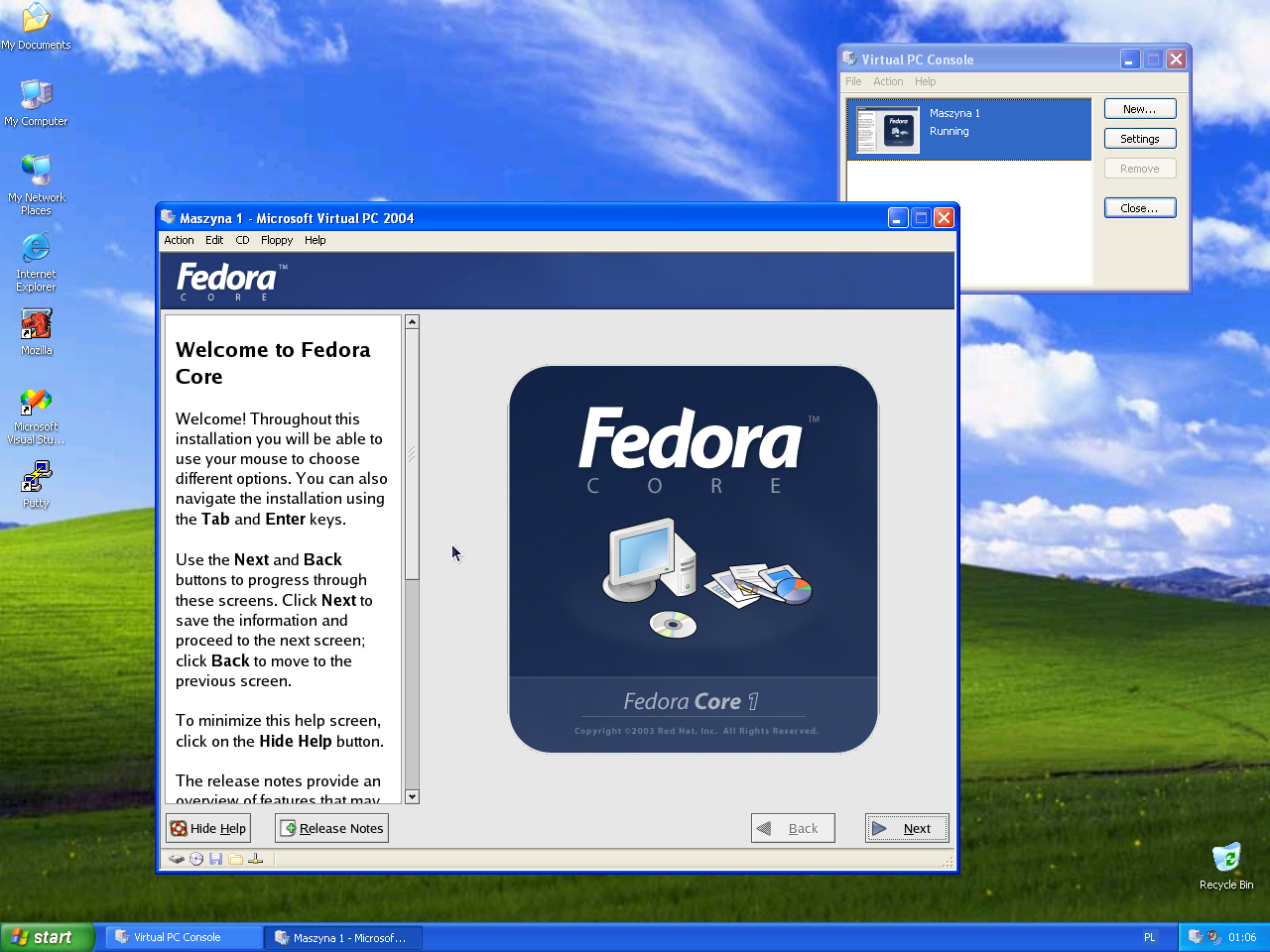Select My Computer desktop icon
The image size is (1270, 952).
tap(36, 102)
